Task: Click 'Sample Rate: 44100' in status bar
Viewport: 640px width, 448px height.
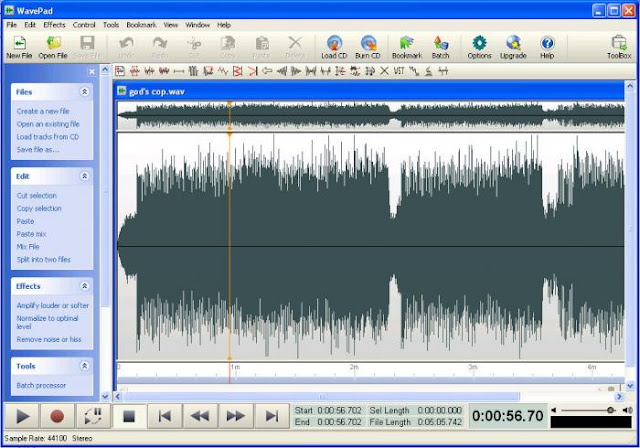Action: (36, 438)
